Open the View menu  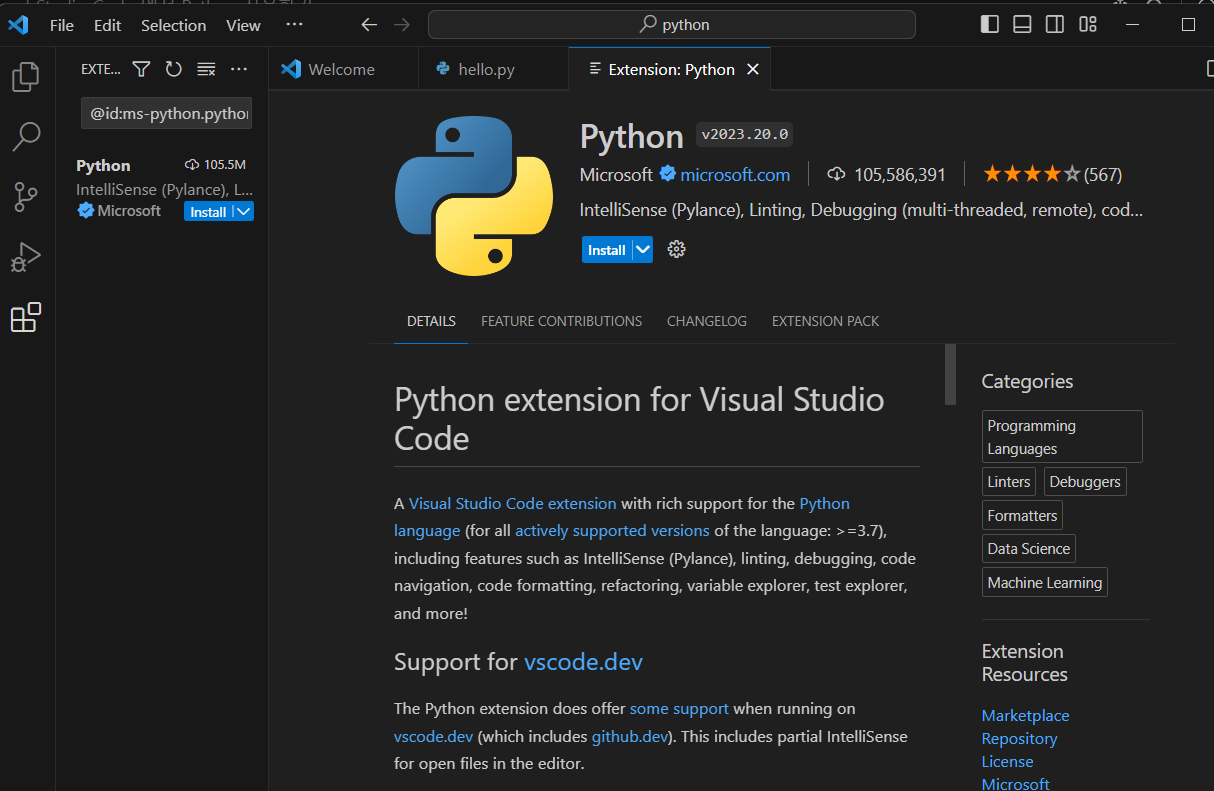[243, 25]
